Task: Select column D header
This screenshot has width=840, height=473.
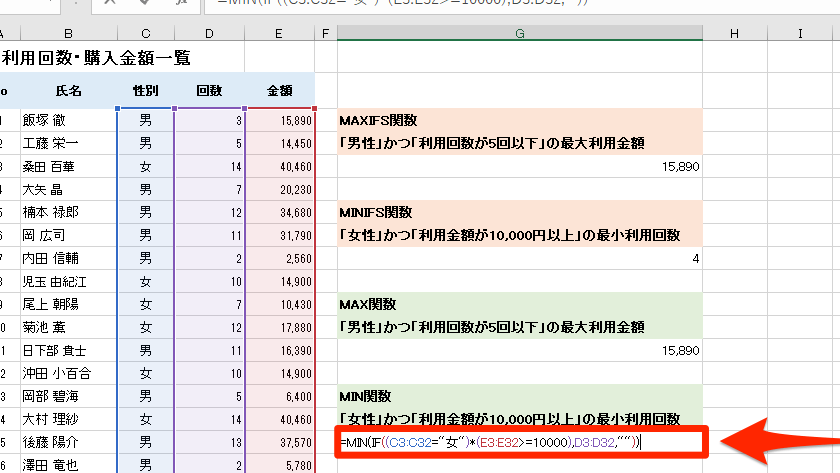Action: pos(209,34)
